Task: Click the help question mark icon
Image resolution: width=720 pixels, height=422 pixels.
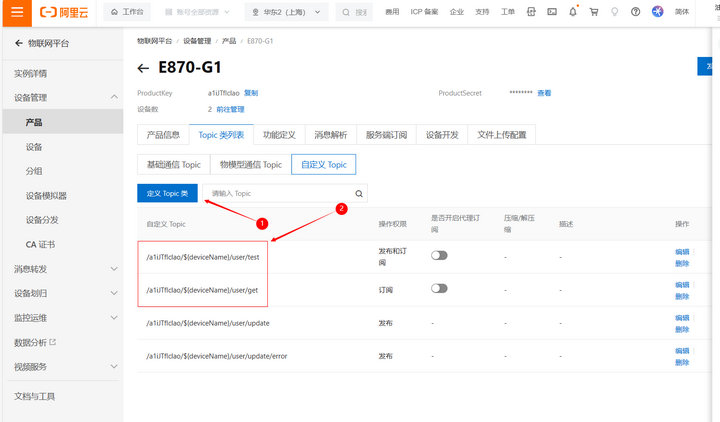Action: 636,12
